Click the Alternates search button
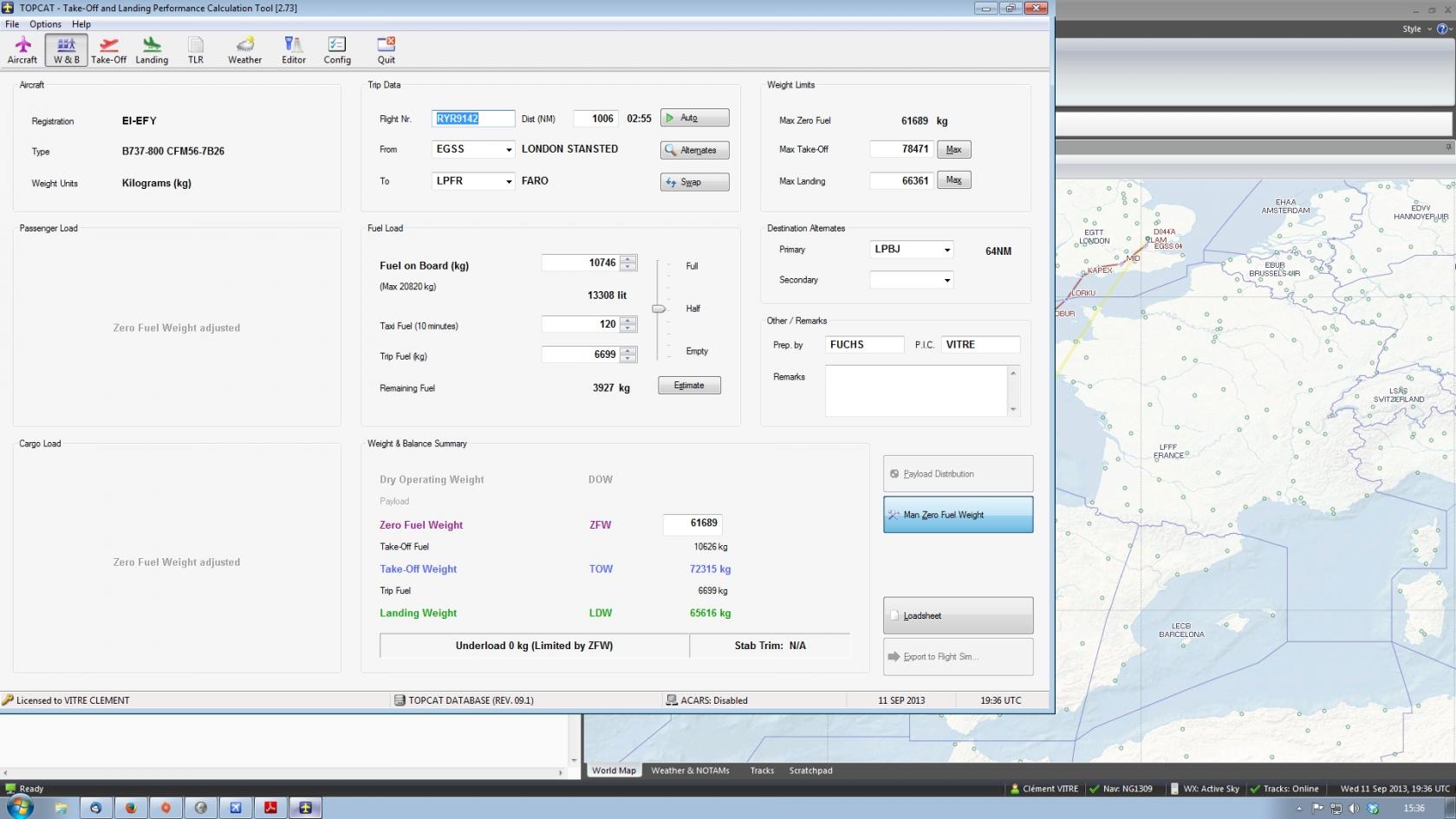 694,150
